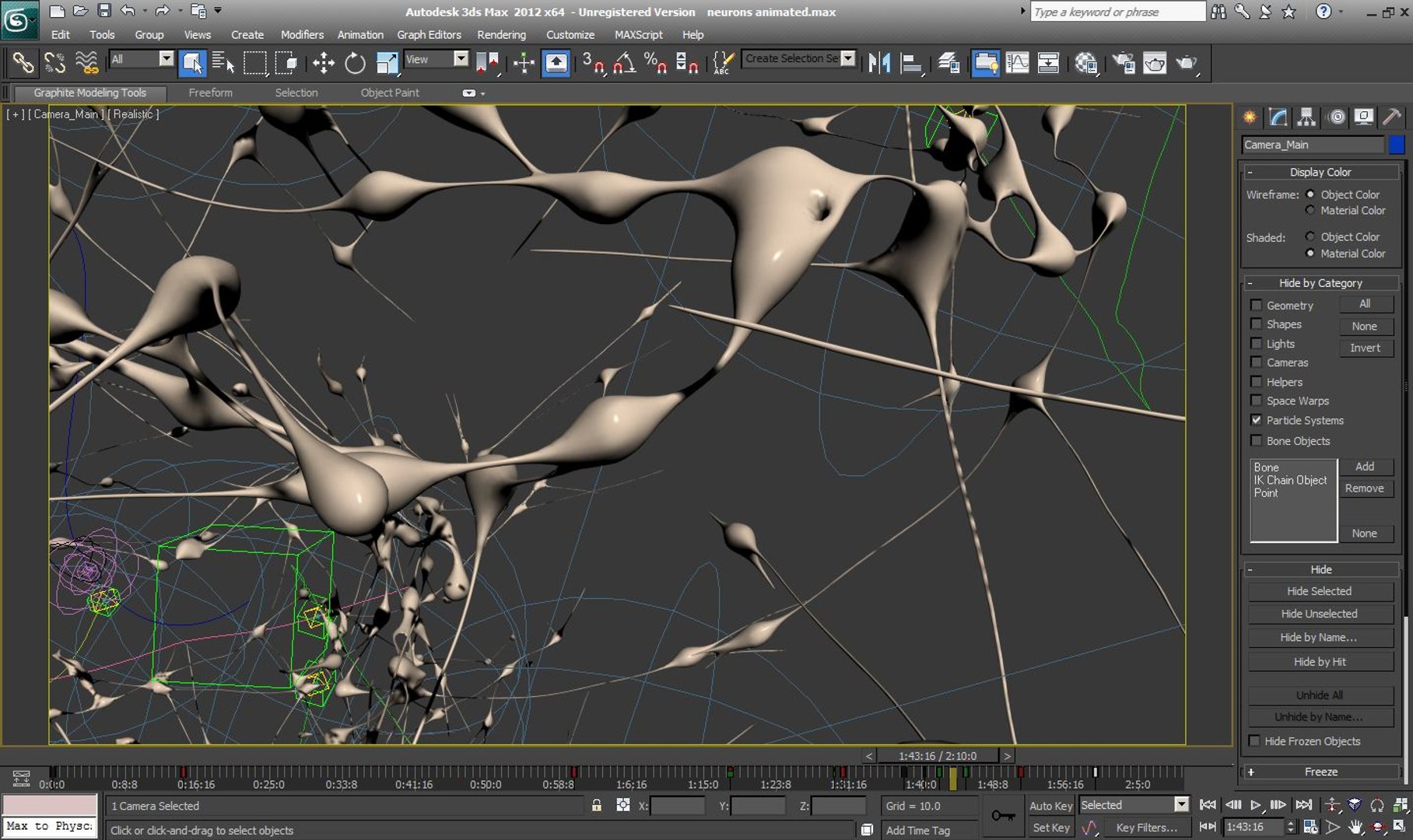Collapse the Hide by Category rollout
The height and width of the screenshot is (840, 1413).
[x=1320, y=283]
